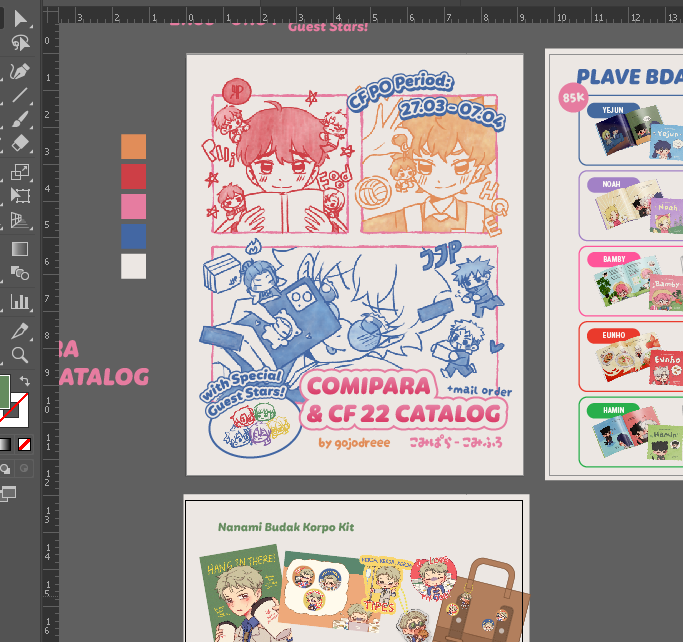Click the 'YEJUN' label
683x642 pixels.
613,110
